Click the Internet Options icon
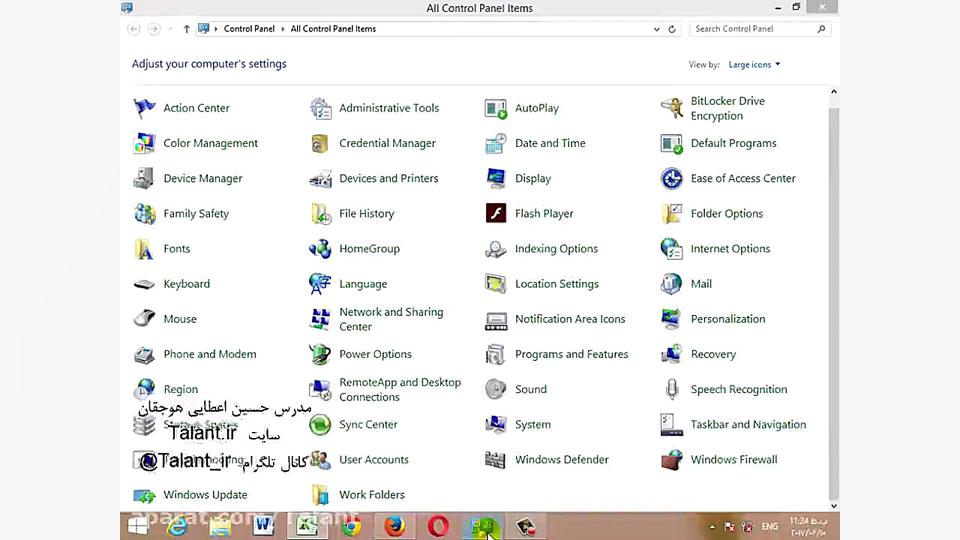This screenshot has height=540, width=960. (672, 249)
